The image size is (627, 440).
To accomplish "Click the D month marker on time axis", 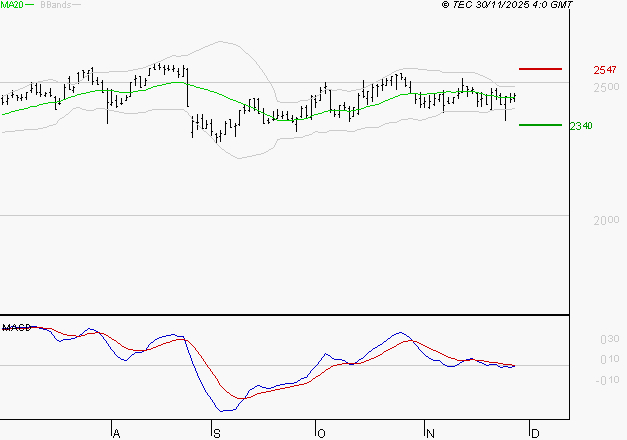I will [535, 434].
